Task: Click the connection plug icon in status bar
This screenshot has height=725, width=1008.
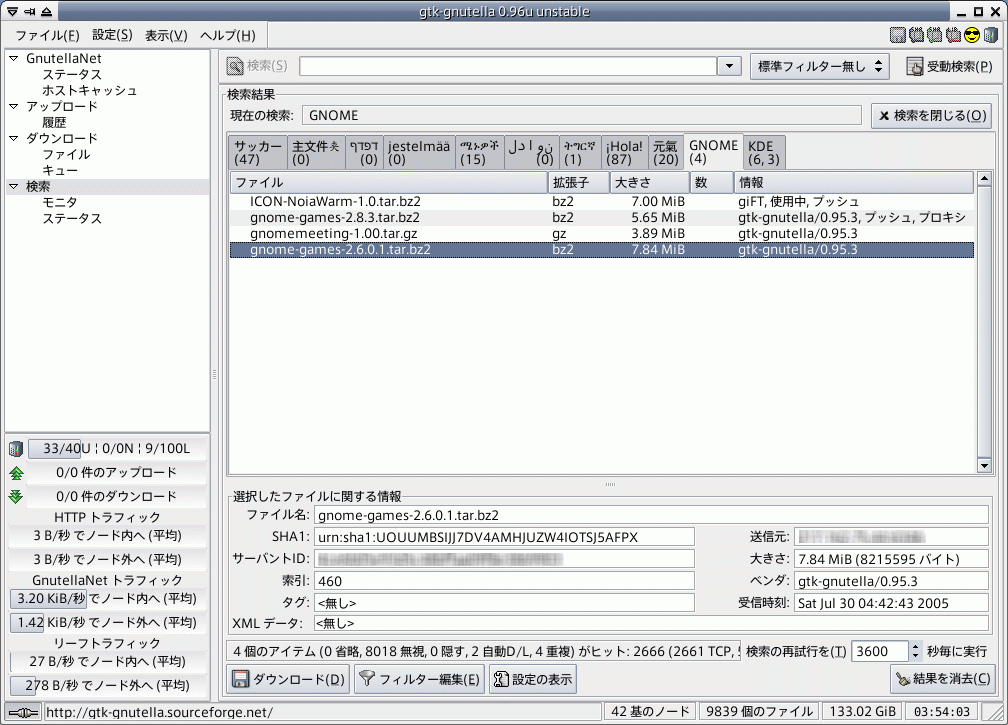Action: tap(22, 712)
